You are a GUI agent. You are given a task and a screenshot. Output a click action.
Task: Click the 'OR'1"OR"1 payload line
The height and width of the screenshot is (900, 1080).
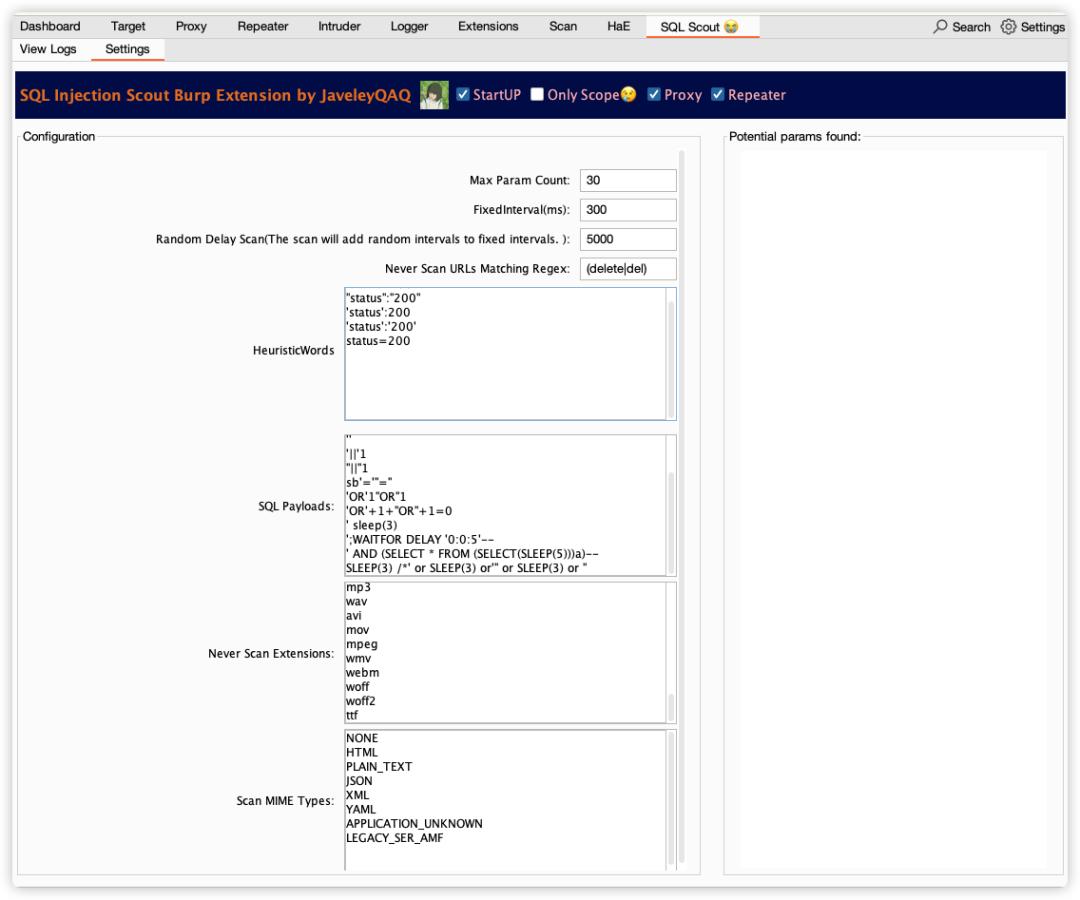(x=376, y=497)
